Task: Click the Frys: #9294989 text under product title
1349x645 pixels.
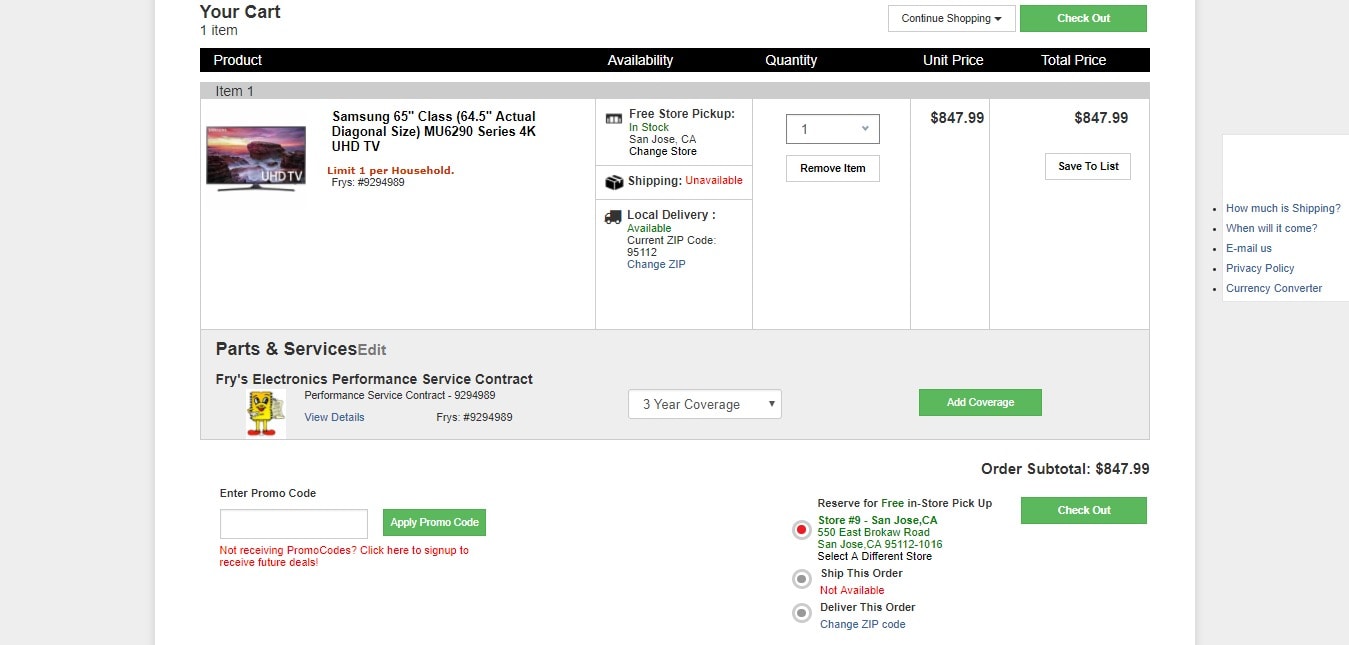Action: 368,182
